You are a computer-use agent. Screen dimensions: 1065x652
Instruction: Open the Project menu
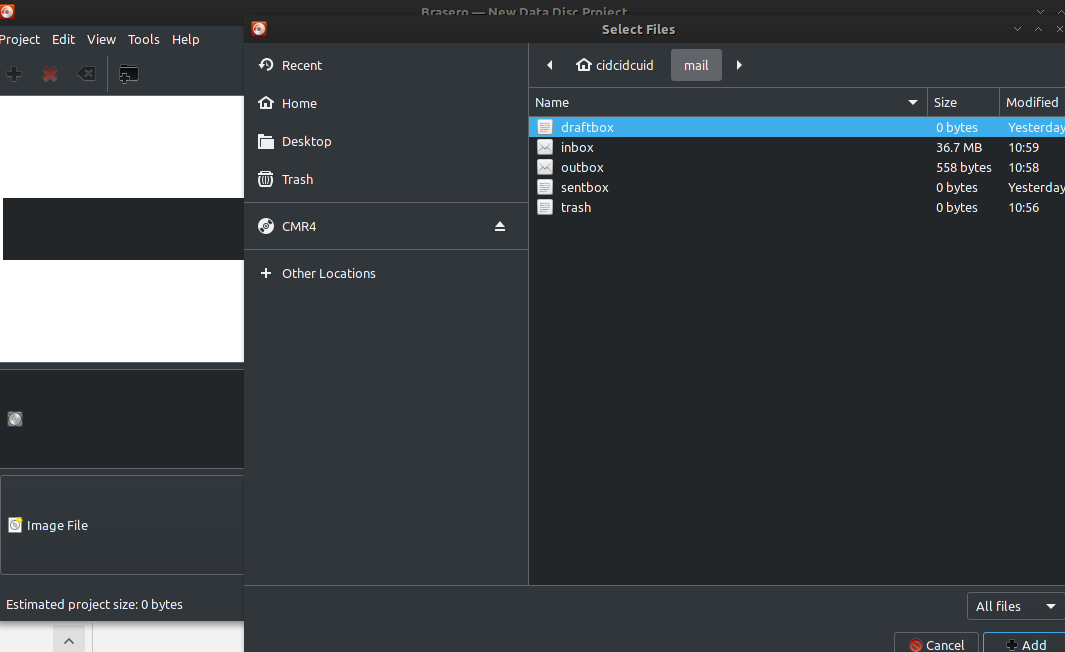(x=19, y=39)
